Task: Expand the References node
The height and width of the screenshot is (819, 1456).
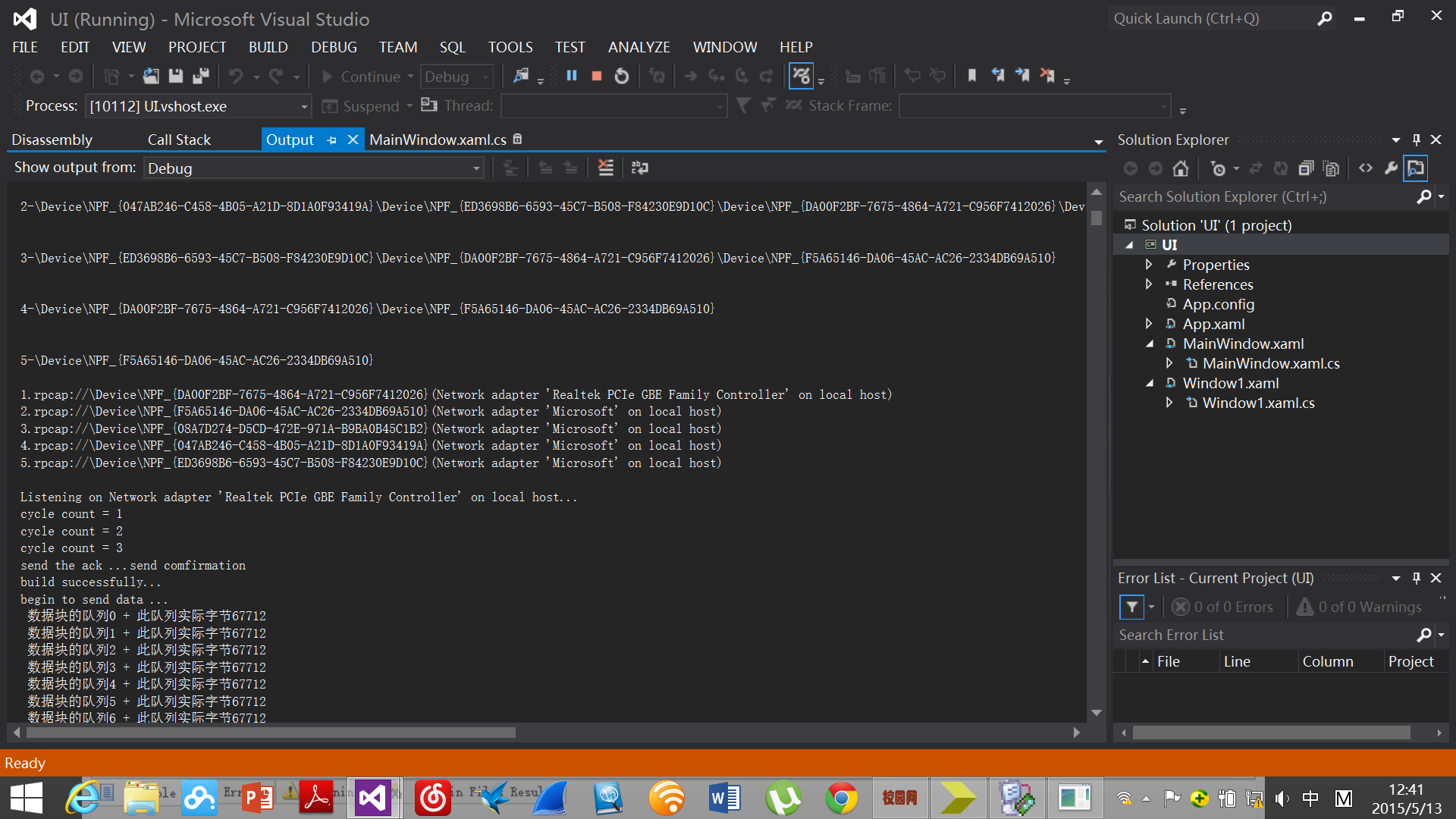Action: pos(1150,284)
